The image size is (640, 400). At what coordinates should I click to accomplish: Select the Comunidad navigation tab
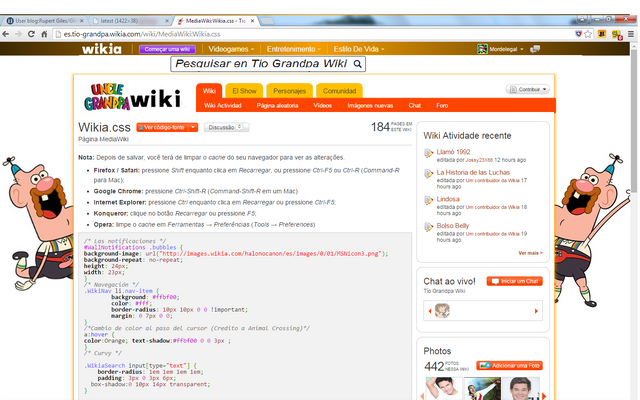340,91
